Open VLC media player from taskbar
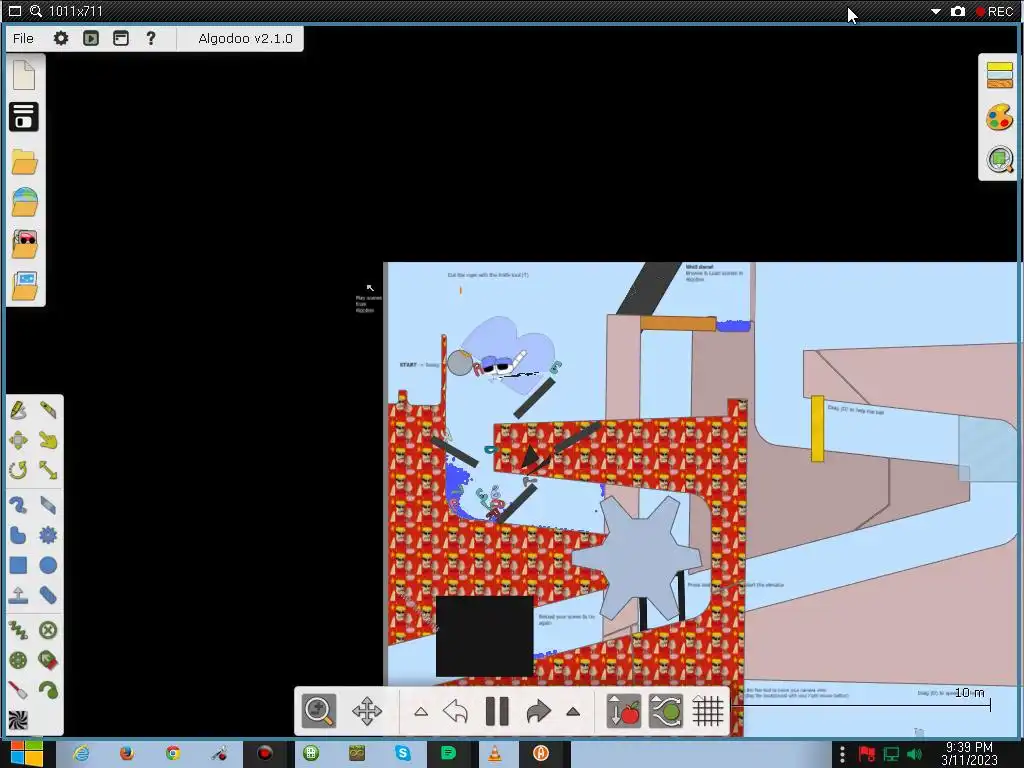The height and width of the screenshot is (768, 1024). [494, 754]
